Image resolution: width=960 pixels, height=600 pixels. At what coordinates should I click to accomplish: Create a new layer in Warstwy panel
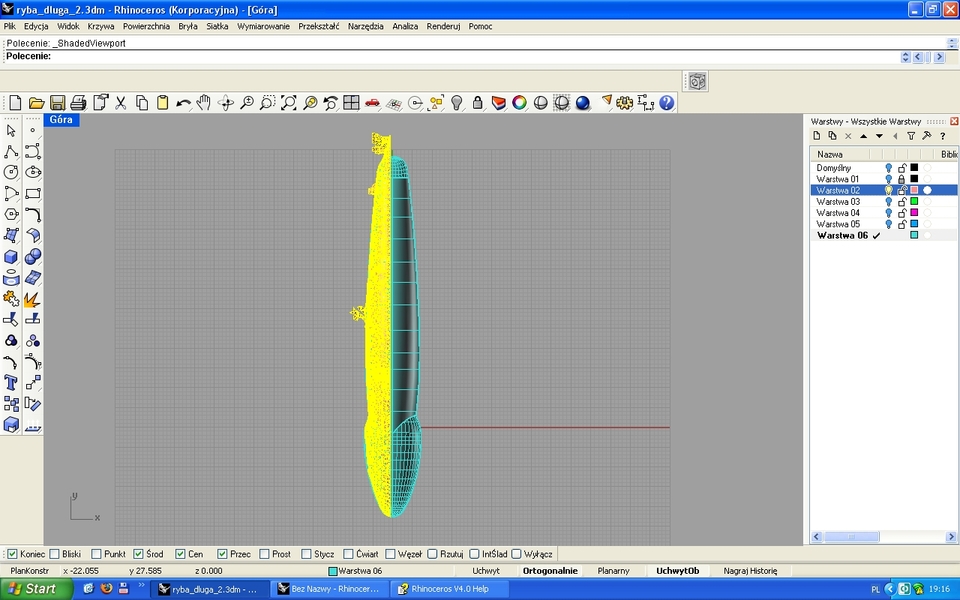(817, 136)
